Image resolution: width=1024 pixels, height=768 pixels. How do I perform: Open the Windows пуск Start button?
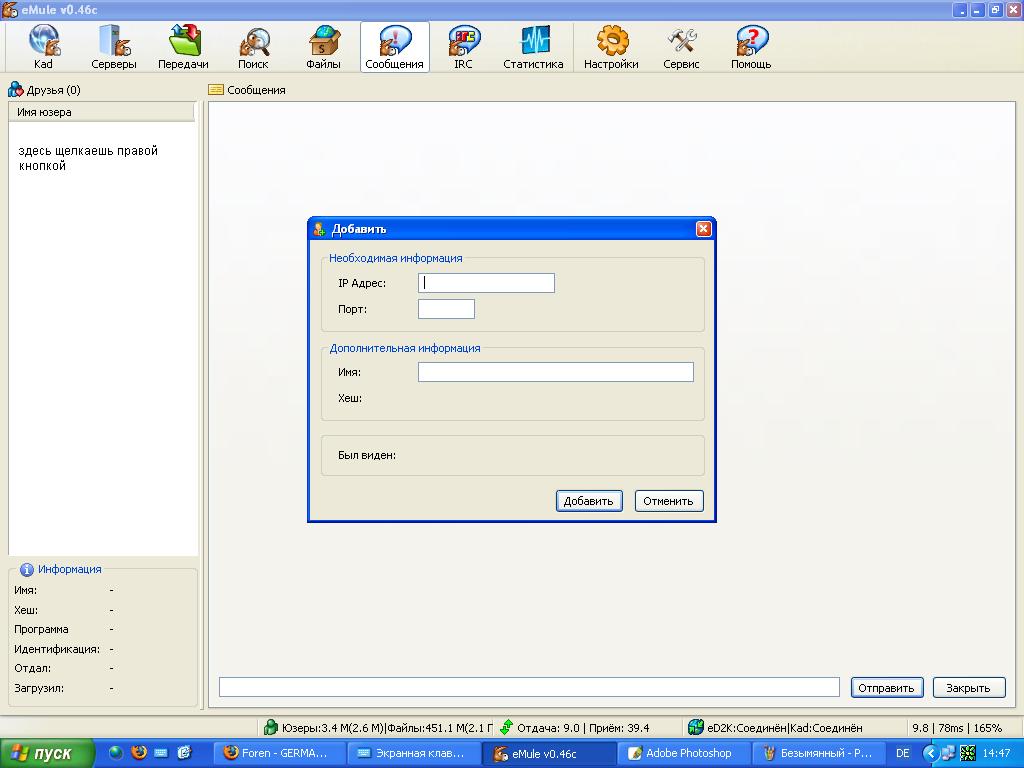pyautogui.click(x=47, y=753)
